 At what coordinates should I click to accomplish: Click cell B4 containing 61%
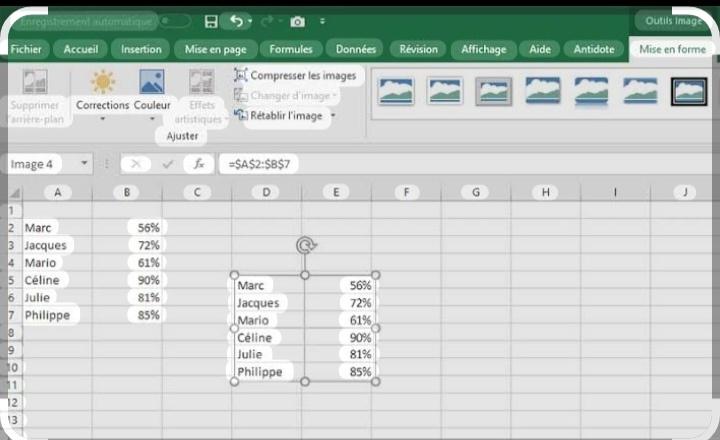click(x=127, y=263)
